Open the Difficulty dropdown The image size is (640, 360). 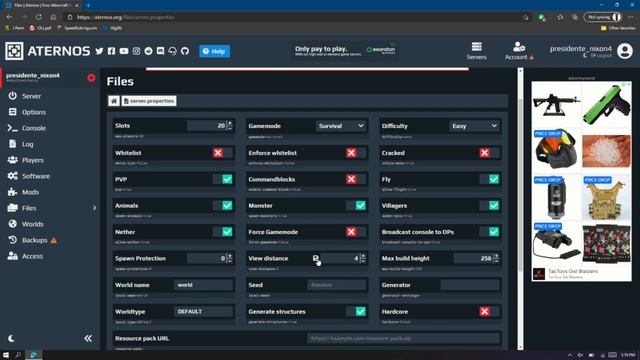[x=475, y=126]
